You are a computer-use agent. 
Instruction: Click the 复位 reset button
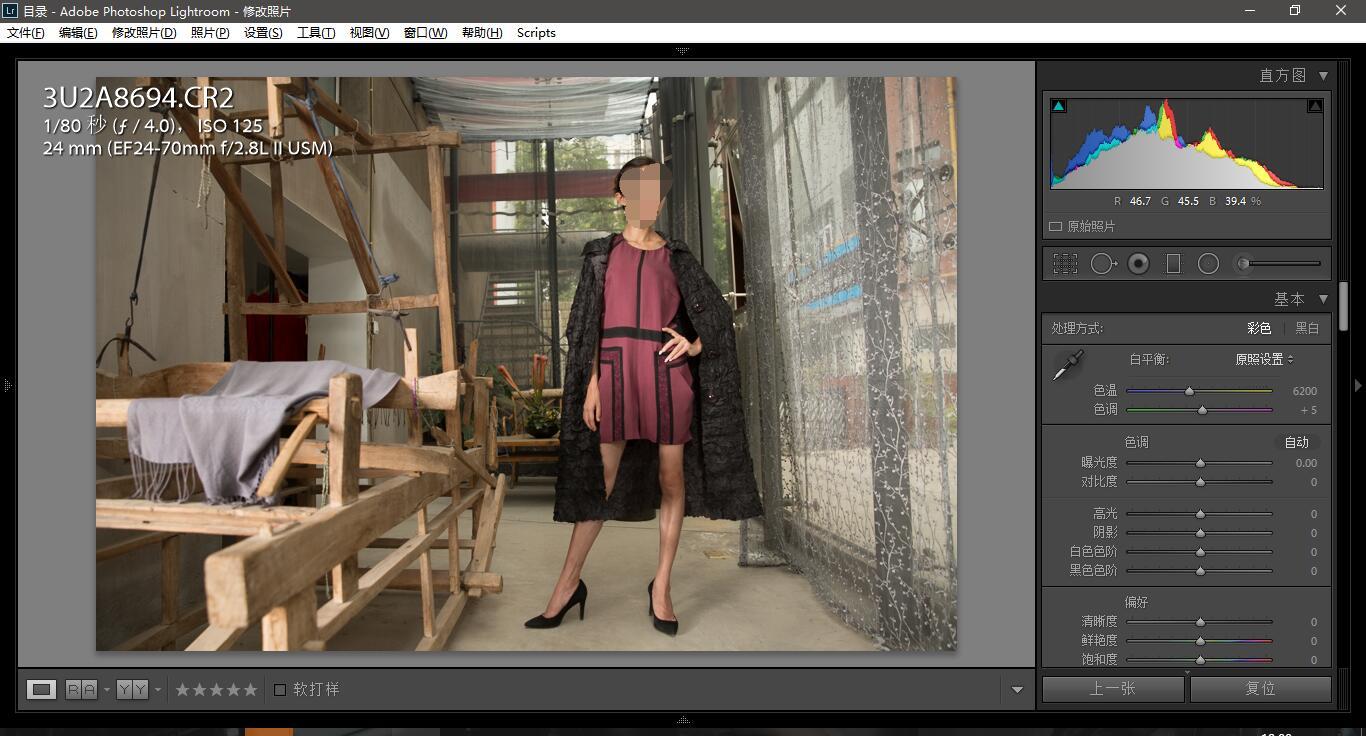(x=1260, y=688)
